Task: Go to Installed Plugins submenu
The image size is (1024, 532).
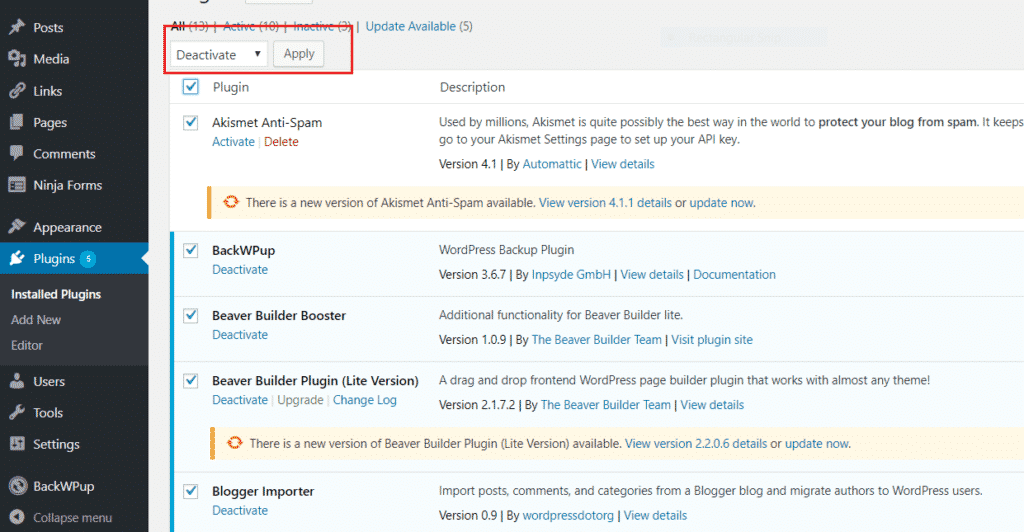Action: 56,294
